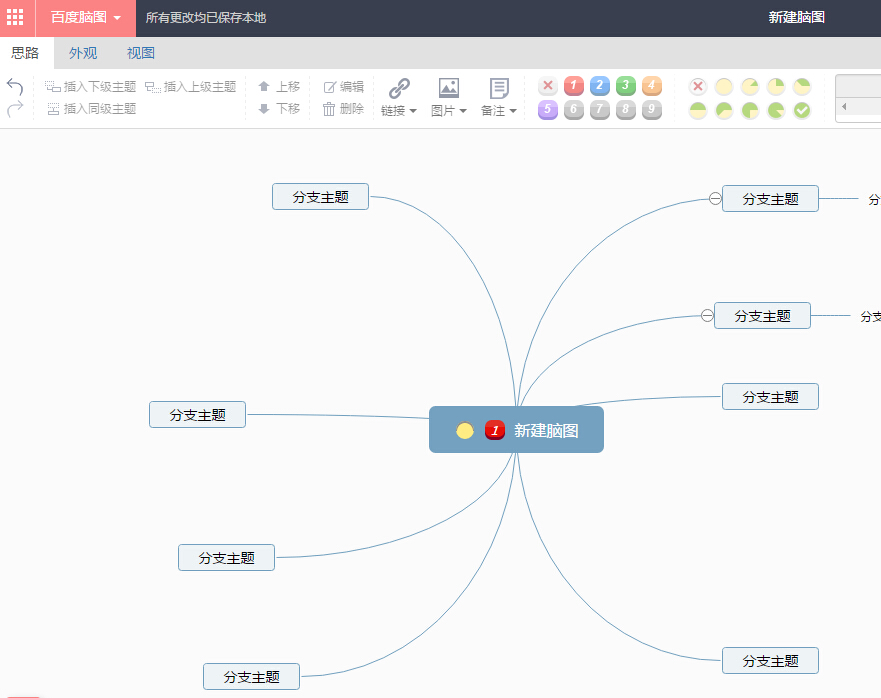This screenshot has height=698, width=881.
Task: Select the half-filled progress pie marker
Action: click(697, 110)
